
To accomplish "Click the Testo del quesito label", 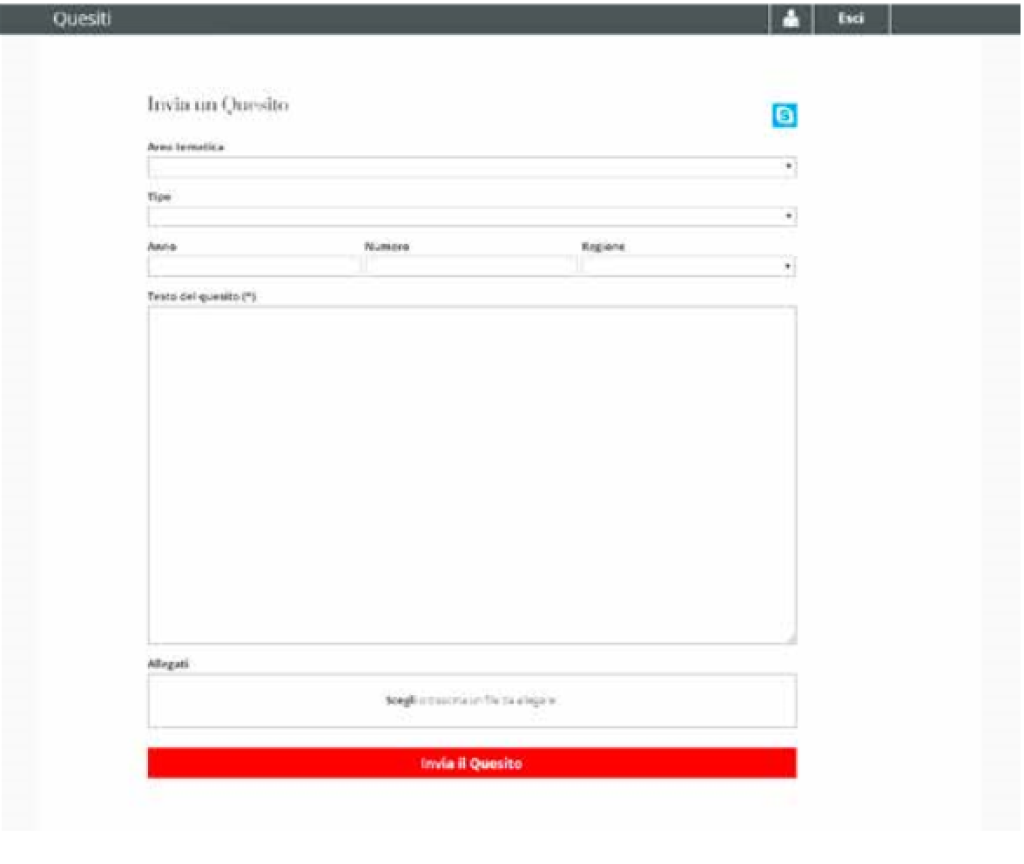I will (x=202, y=296).
